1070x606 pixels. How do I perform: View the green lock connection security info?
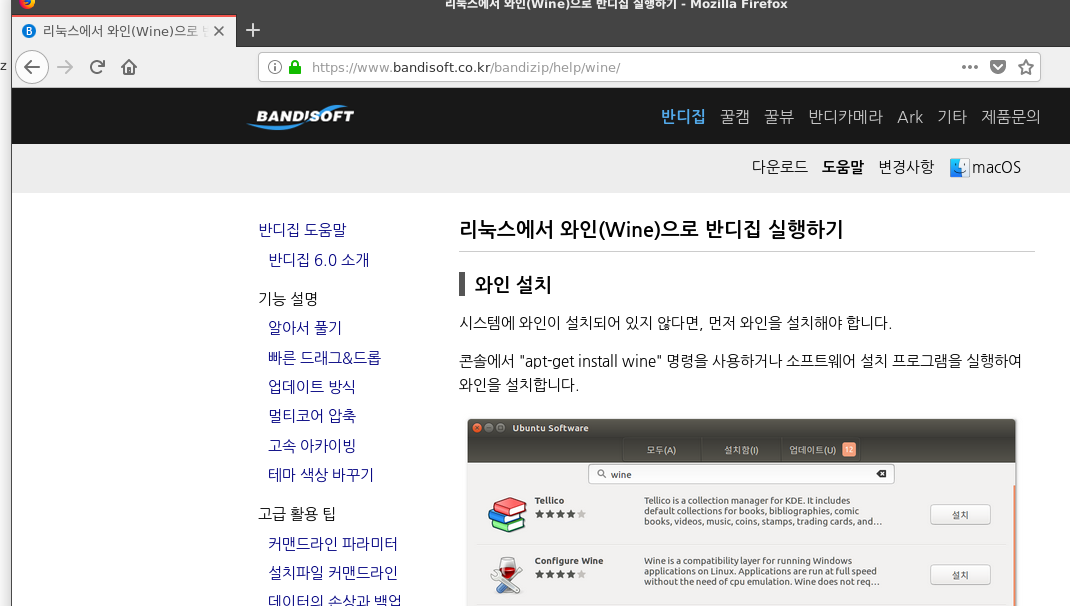[x=295, y=67]
